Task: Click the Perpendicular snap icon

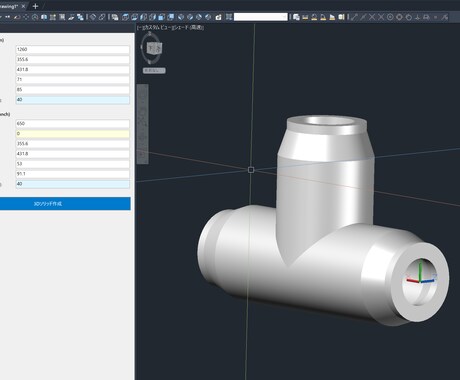Action: tap(417, 17)
